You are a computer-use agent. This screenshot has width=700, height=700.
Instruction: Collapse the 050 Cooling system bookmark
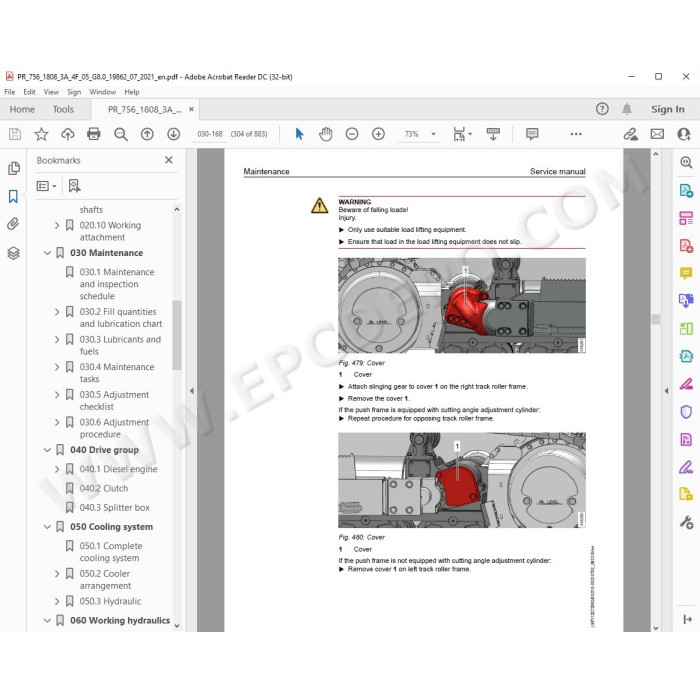click(x=47, y=527)
